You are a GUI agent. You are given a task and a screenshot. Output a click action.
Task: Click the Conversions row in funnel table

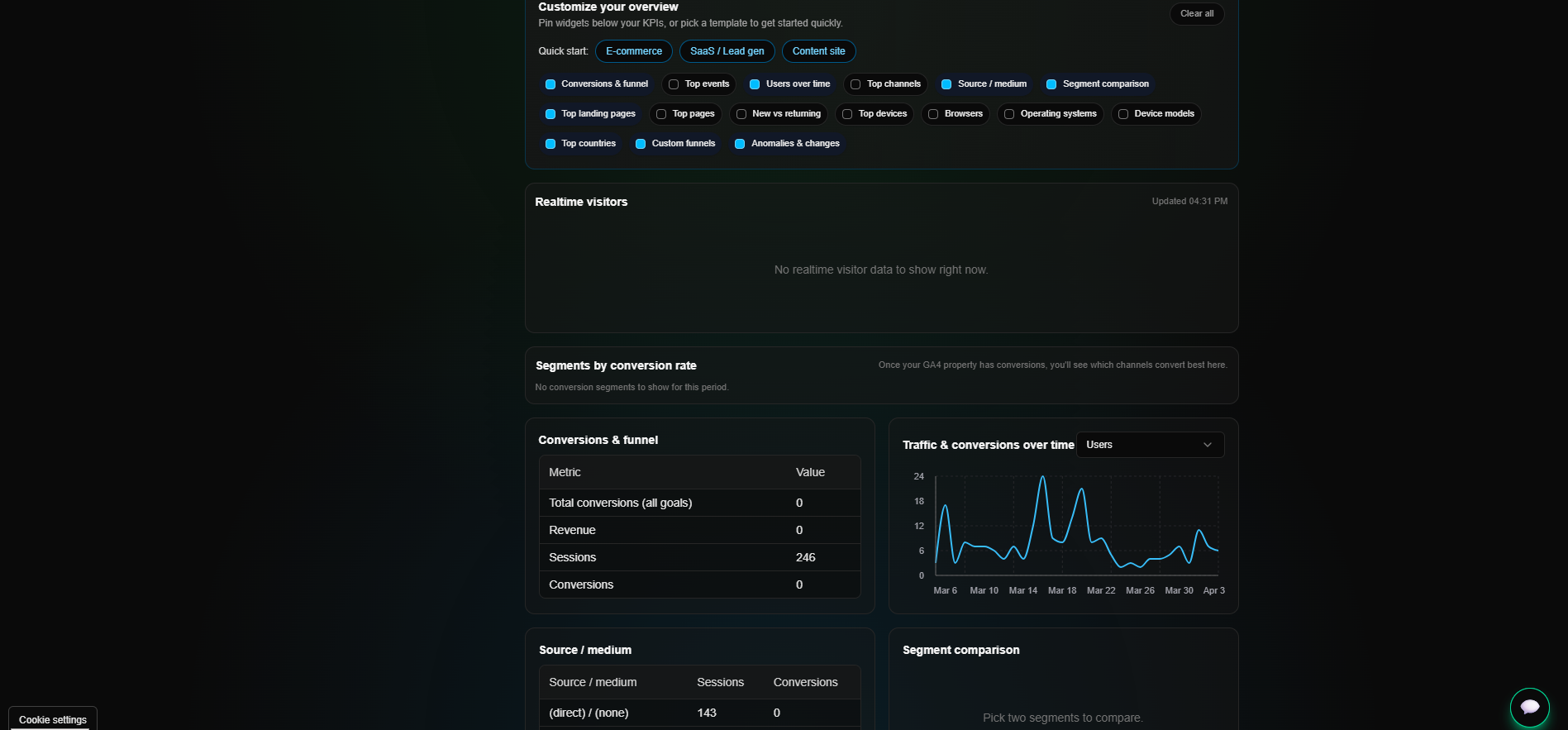click(x=700, y=584)
